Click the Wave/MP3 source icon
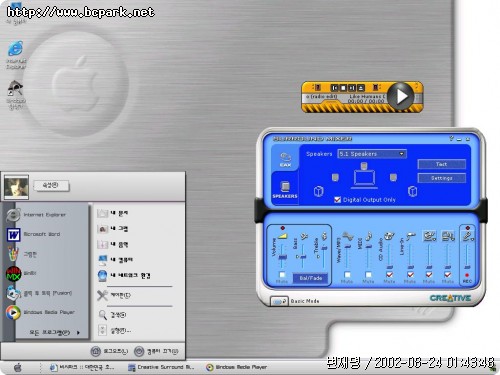Image resolution: width=500 pixels, height=375 pixels. [348, 236]
